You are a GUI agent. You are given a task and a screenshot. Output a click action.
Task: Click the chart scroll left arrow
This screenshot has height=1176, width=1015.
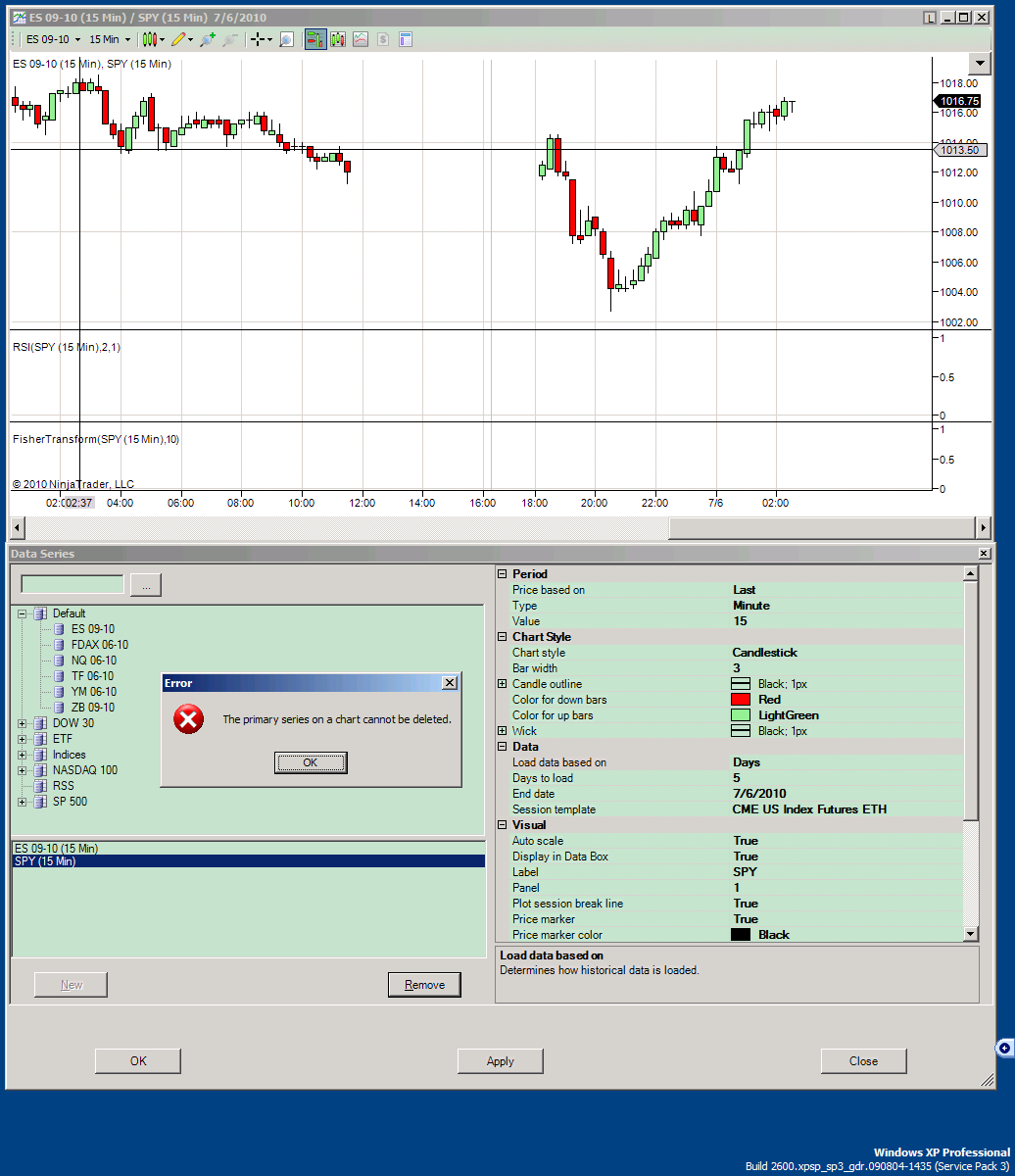point(18,527)
